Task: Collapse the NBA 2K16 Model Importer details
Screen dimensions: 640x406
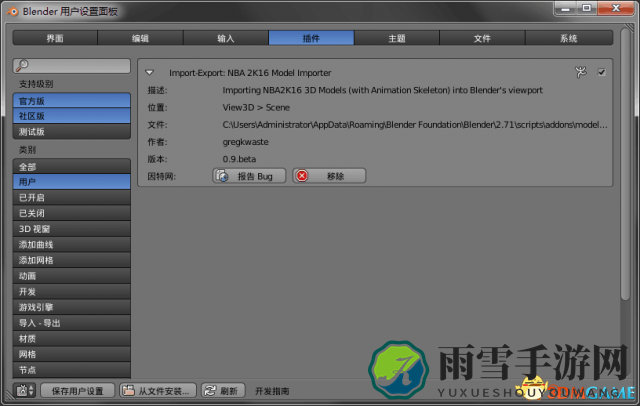Action: click(x=149, y=73)
